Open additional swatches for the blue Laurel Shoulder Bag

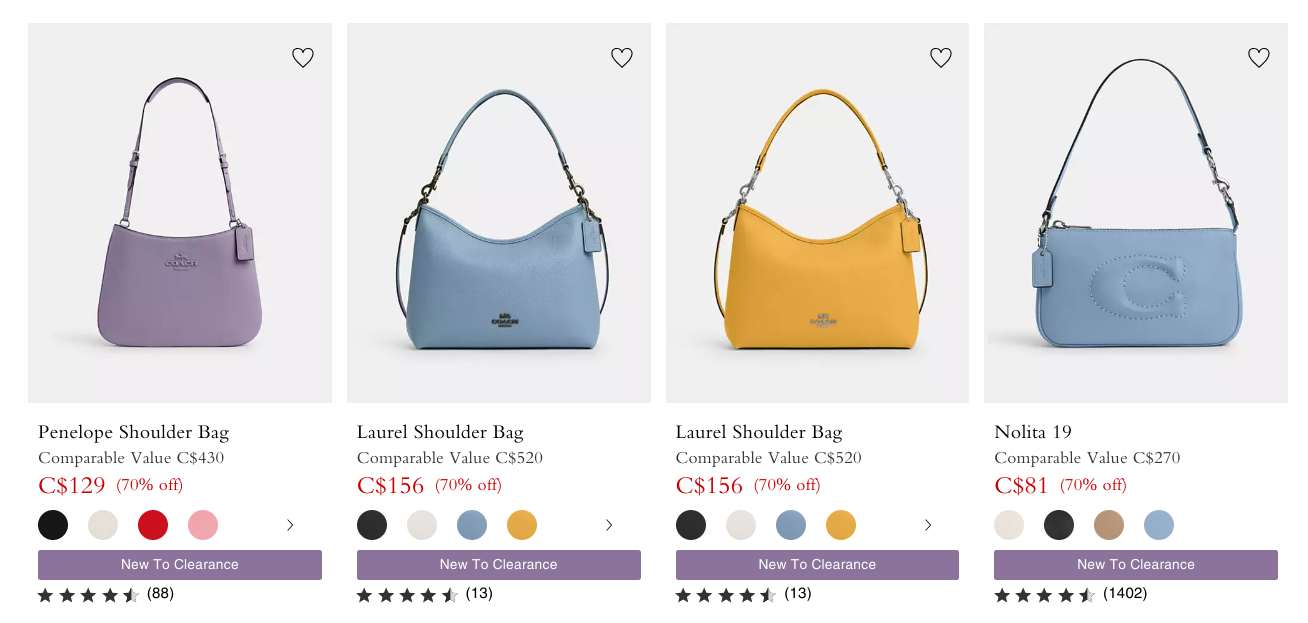click(608, 524)
